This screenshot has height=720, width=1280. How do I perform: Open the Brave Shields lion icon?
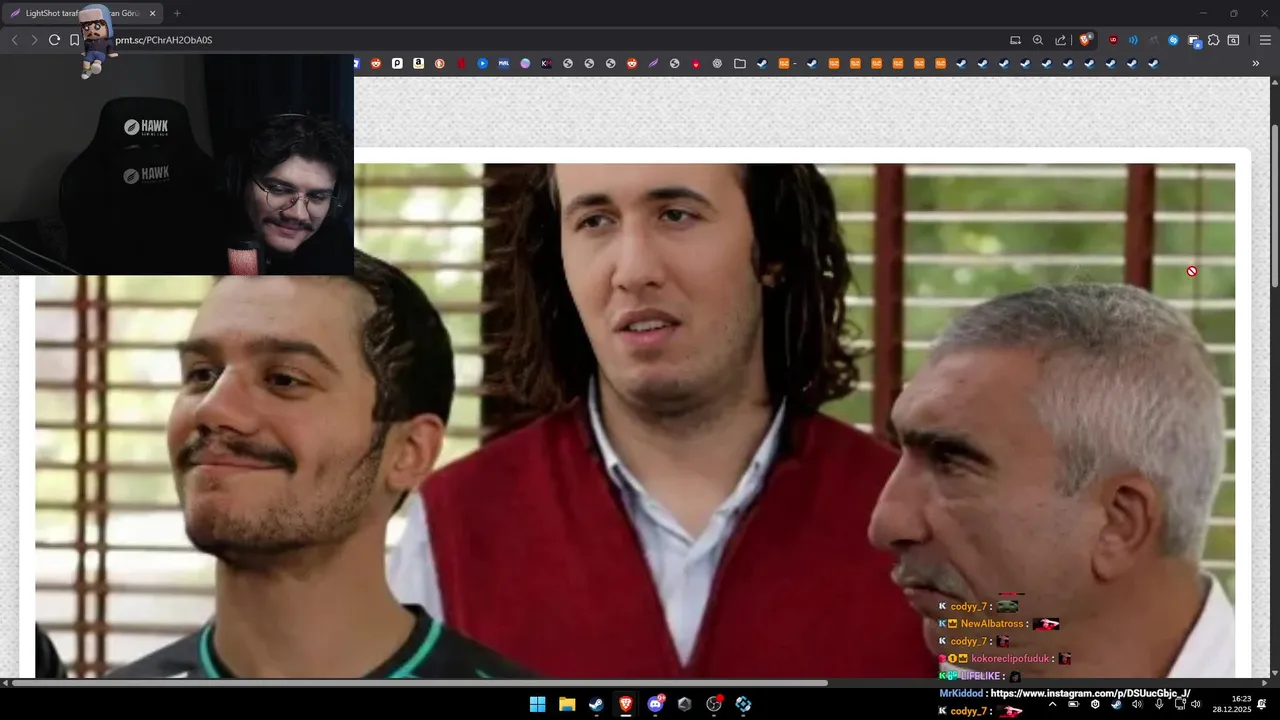(1085, 40)
